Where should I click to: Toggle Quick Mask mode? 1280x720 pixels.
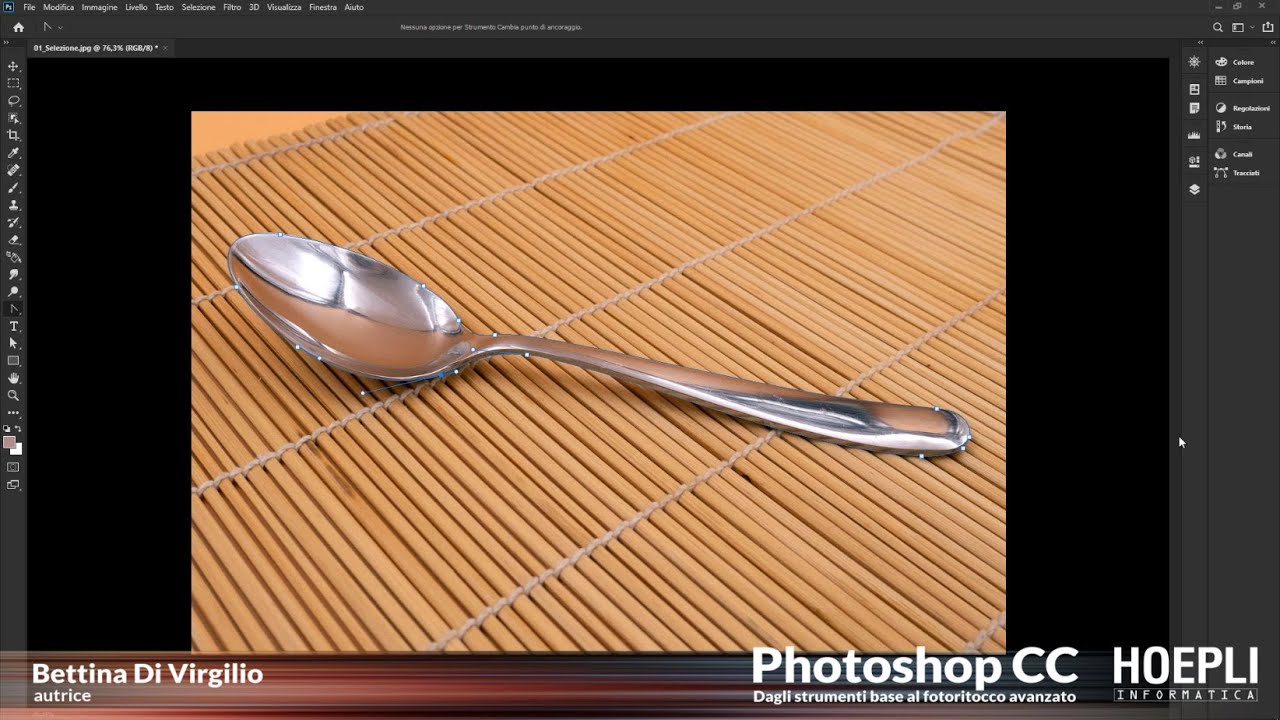tap(13, 467)
